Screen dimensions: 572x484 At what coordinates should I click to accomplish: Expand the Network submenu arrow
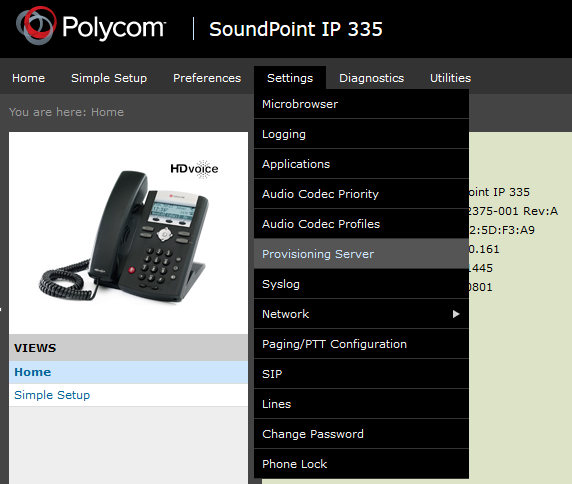456,314
